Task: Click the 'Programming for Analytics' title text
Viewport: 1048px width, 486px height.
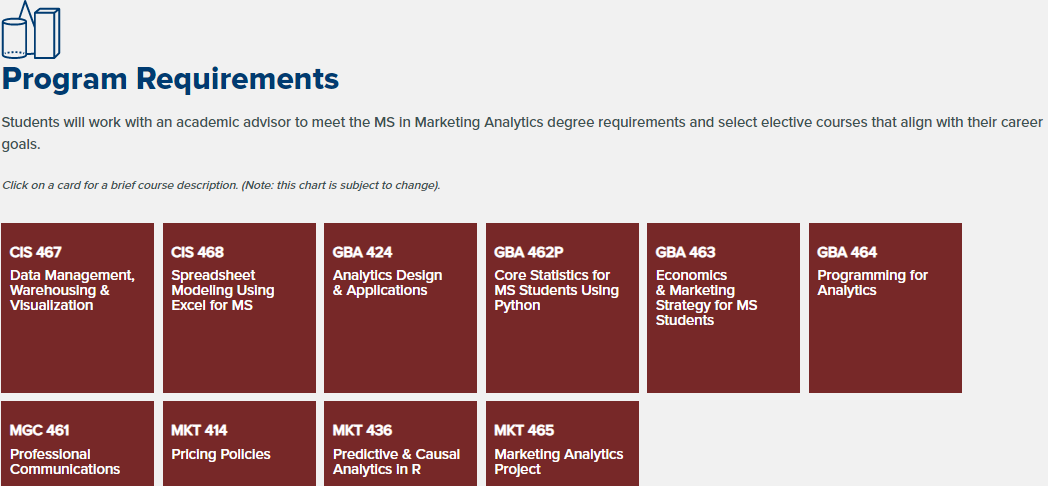Action: pos(872,283)
